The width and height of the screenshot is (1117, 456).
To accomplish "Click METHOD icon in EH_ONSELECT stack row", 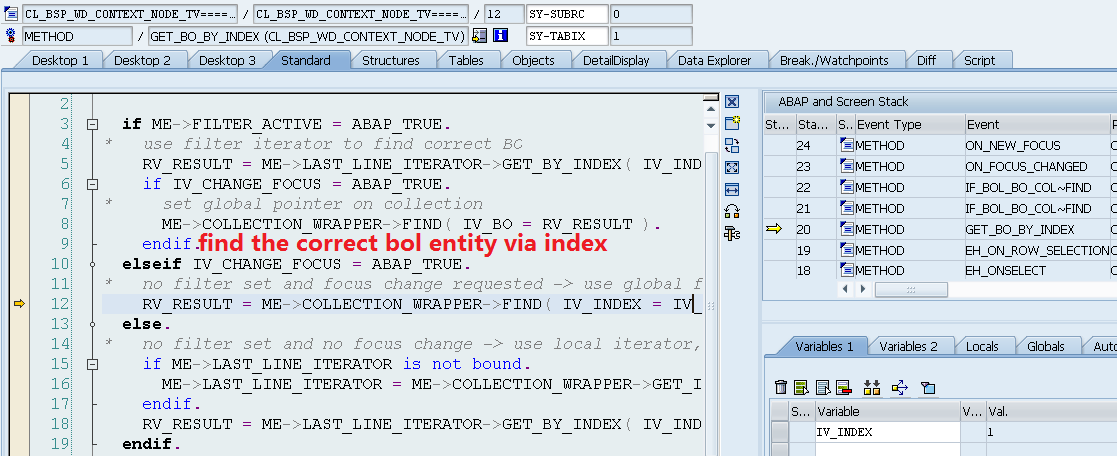I will [847, 271].
